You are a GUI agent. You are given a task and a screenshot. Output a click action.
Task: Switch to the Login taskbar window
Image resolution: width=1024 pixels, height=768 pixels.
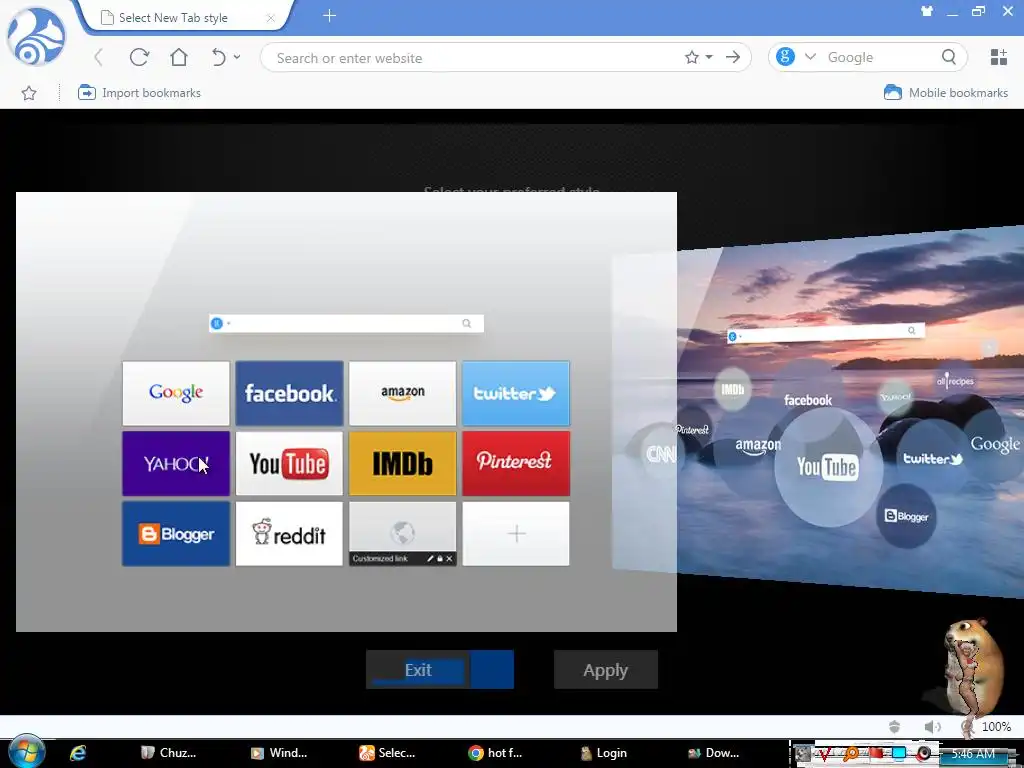coord(604,753)
